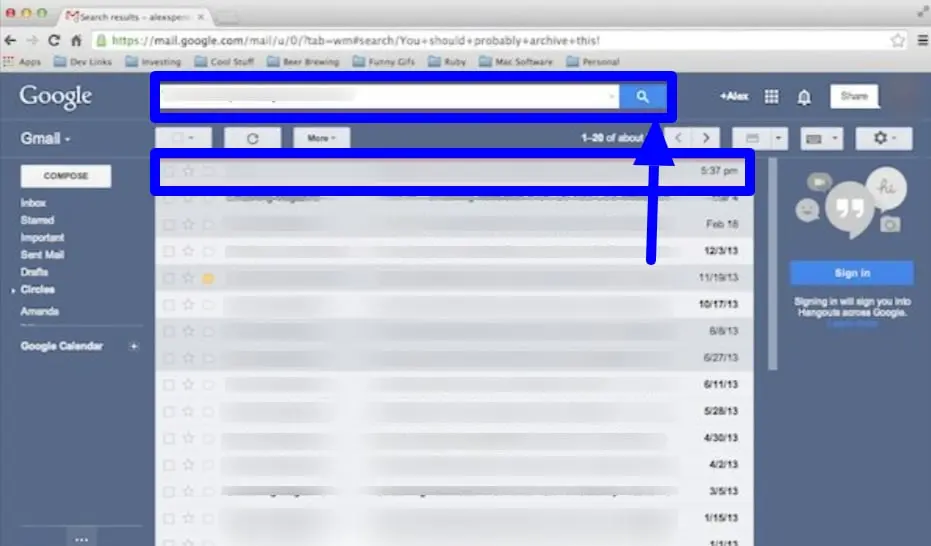Open the Gmail product dropdown
Image resolution: width=931 pixels, height=546 pixels.
(x=45, y=138)
